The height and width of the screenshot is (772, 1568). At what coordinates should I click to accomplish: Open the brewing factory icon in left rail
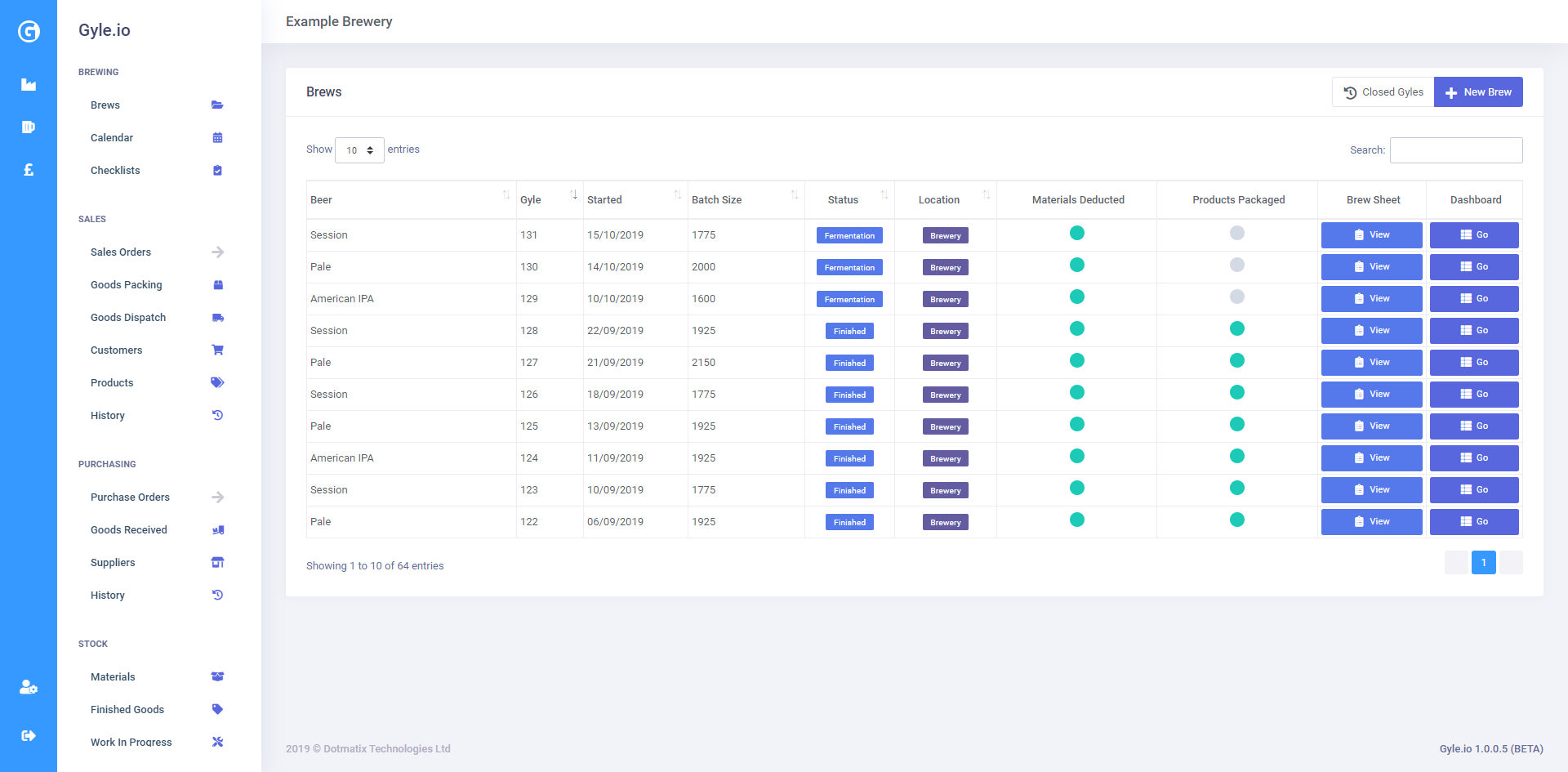29,85
